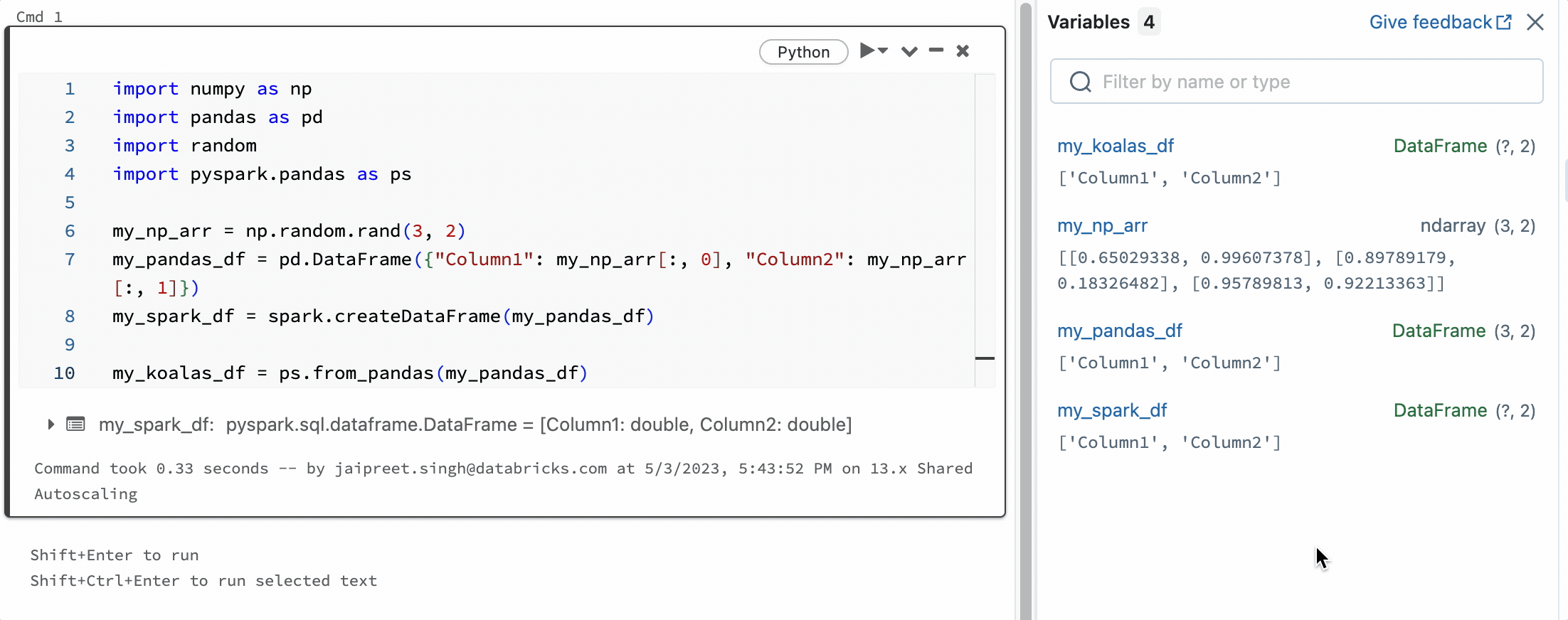
Task: Select the my_np_arr variable
Action: tap(1102, 225)
